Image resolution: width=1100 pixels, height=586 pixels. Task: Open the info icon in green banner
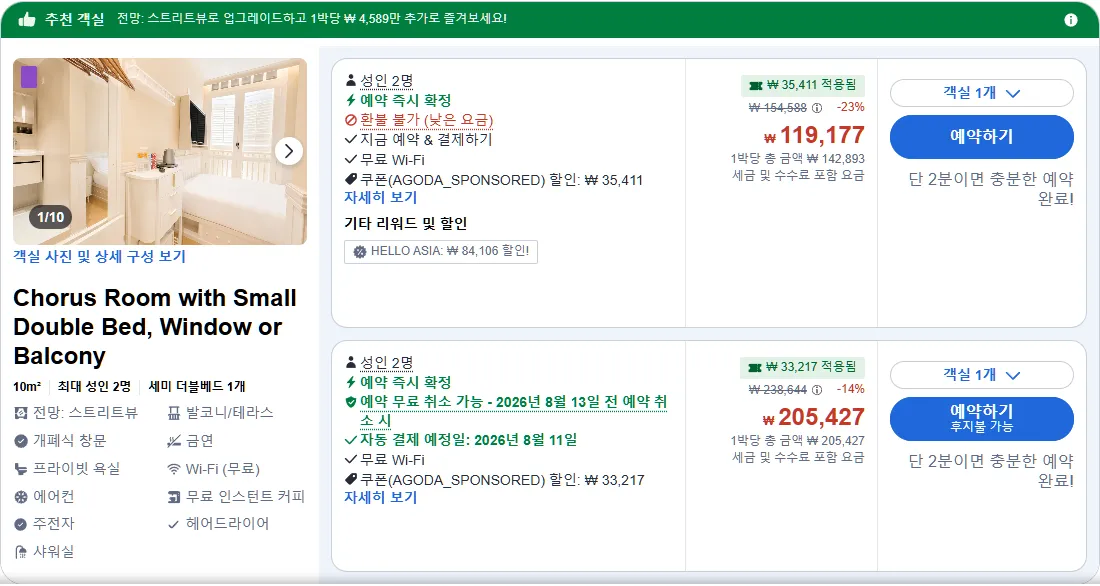point(1071,20)
